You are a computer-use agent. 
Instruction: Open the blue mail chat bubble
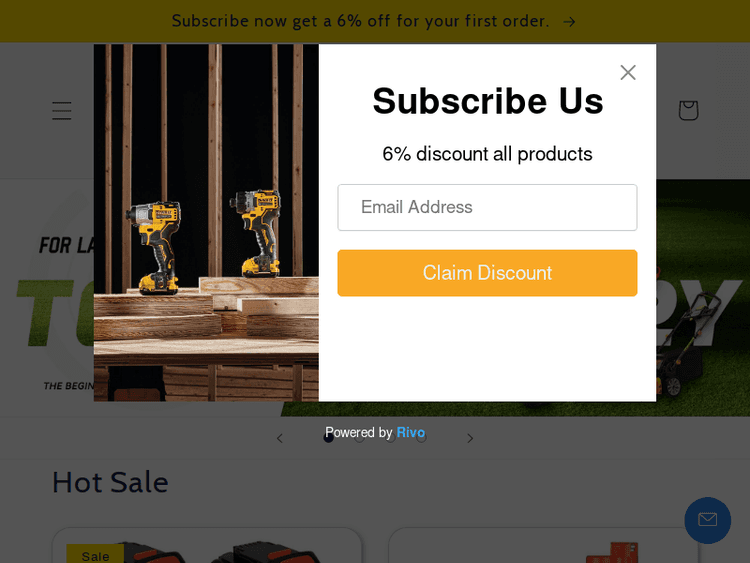[707, 520]
